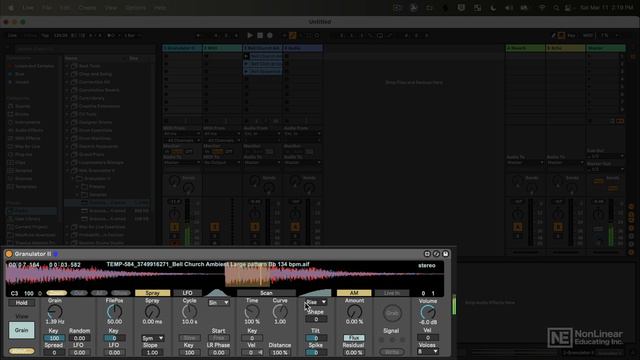Click the Shape value field
Image resolution: width=640 pixels, height=360 pixels.
pos(316,319)
